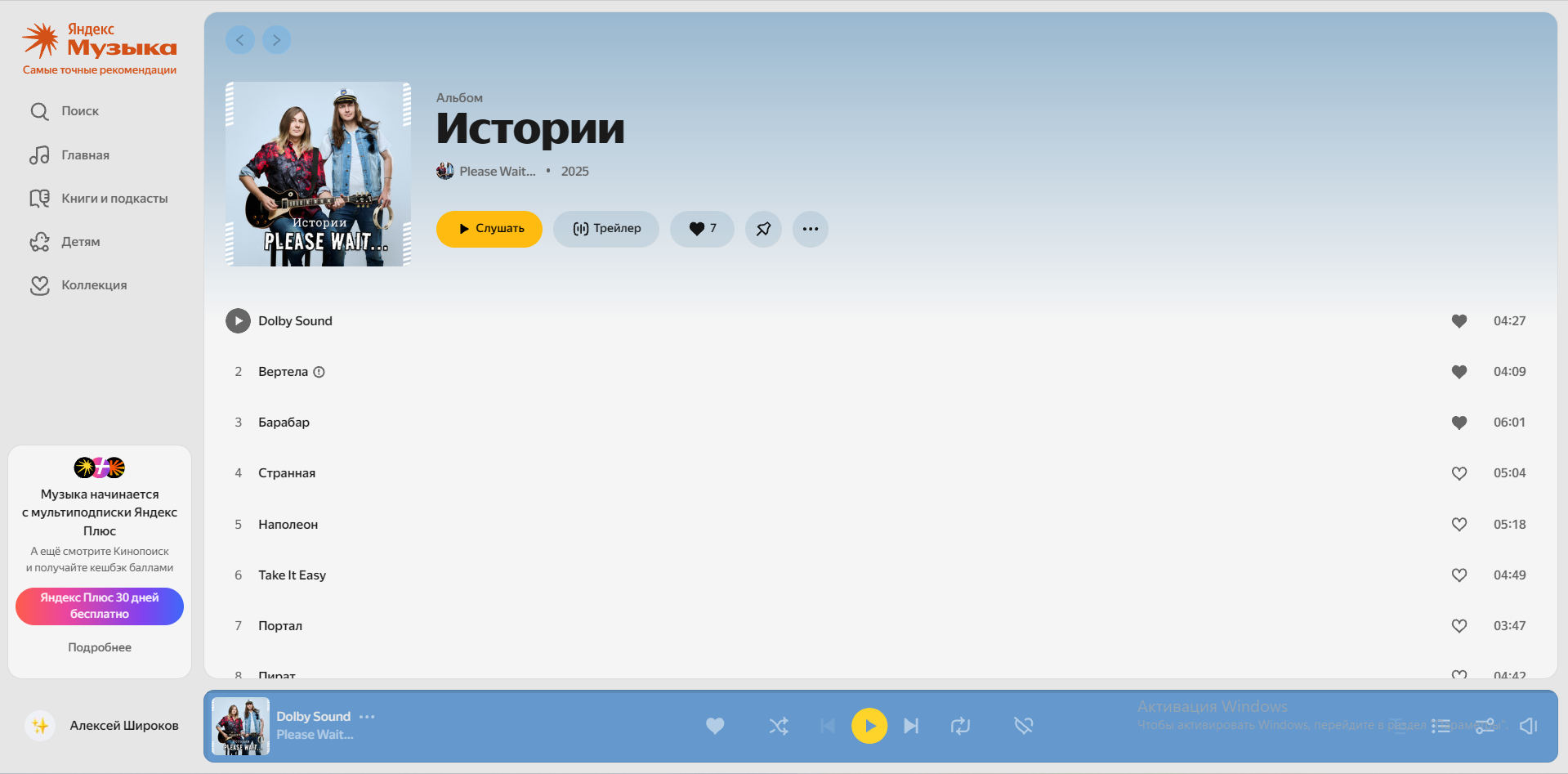
Task: Enable shuffle in the player bar
Action: pyautogui.click(x=779, y=726)
